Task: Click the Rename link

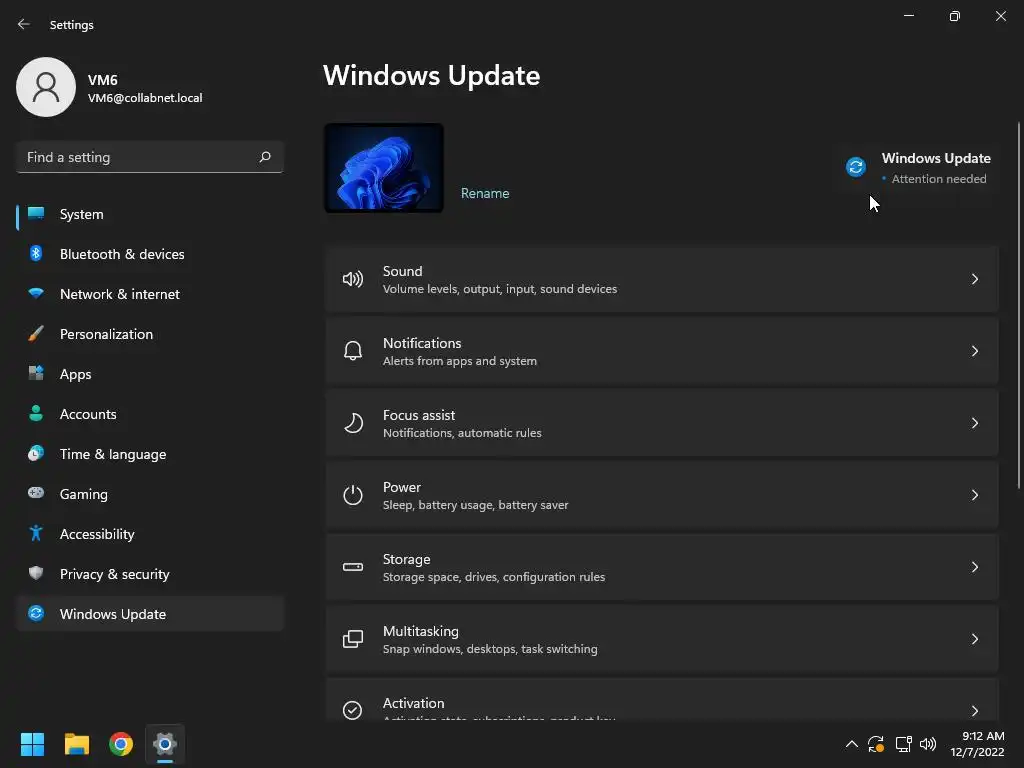Action: [x=485, y=193]
